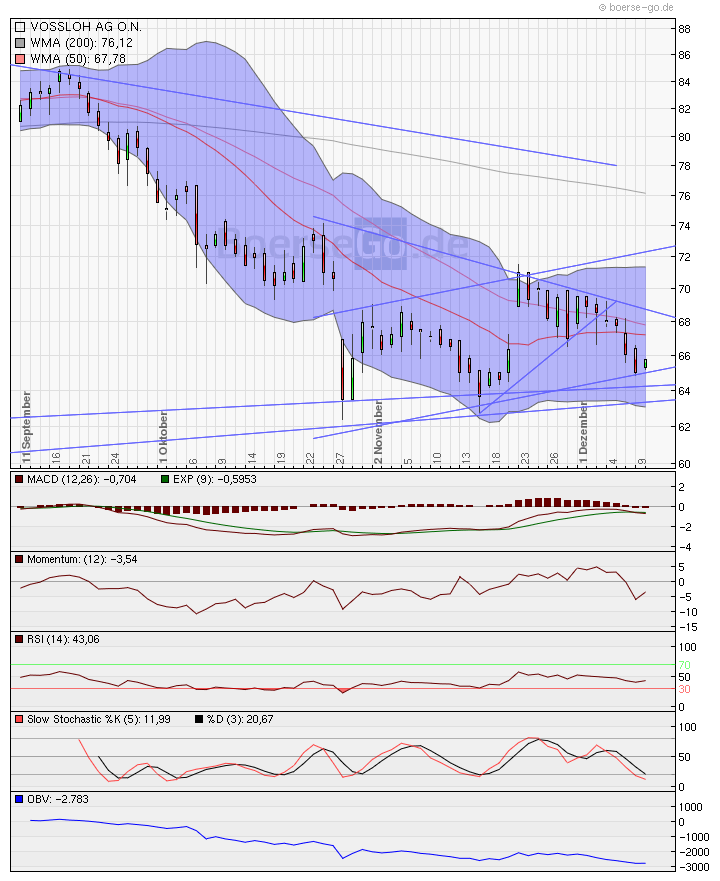Viewport: 720px width, 881px height.
Task: Select the '%D (3): 20,67' label
Action: click(x=240, y=719)
